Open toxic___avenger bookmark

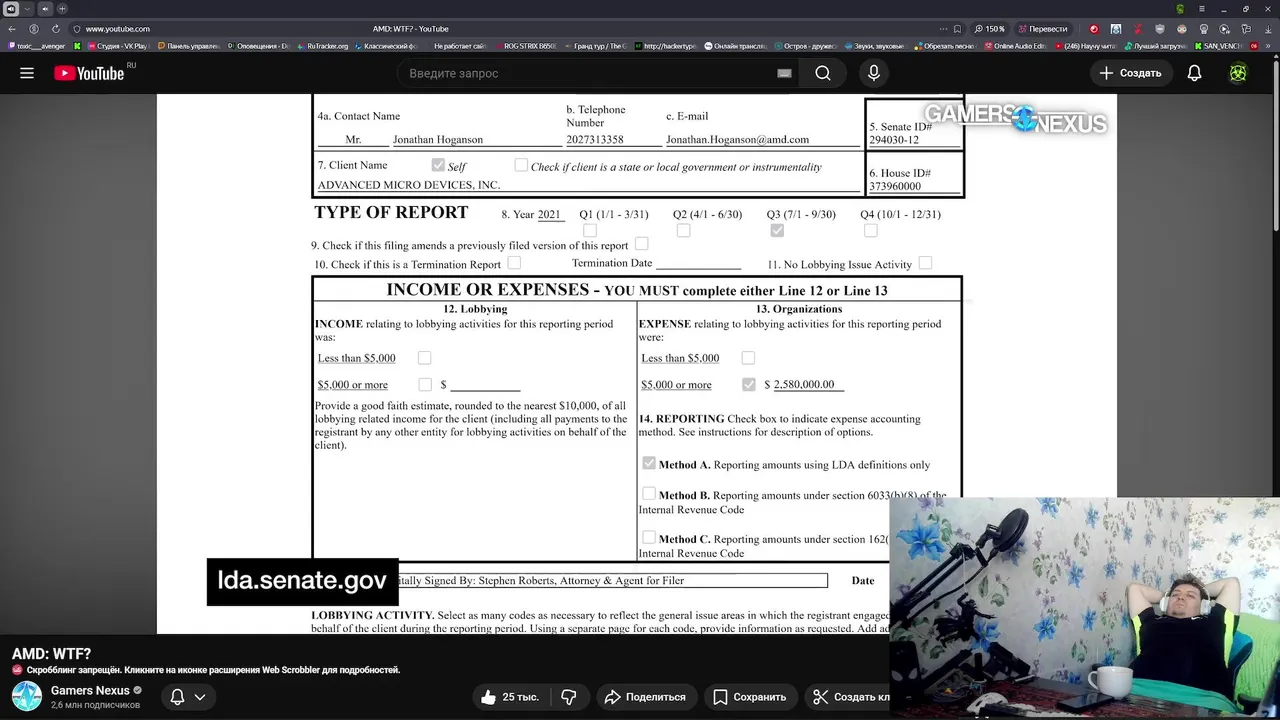point(36,46)
